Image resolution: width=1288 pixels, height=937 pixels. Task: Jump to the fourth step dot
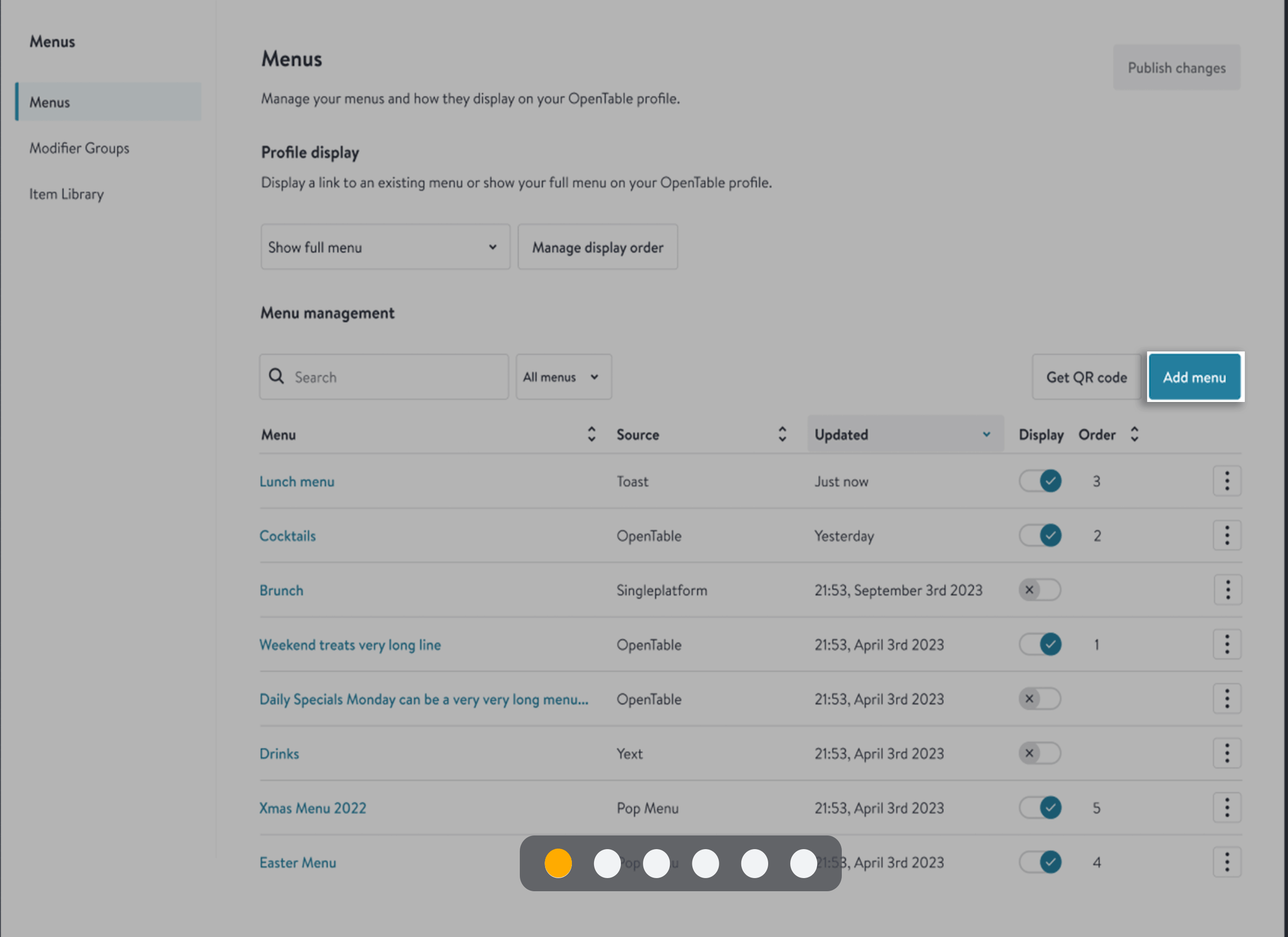coord(706,863)
